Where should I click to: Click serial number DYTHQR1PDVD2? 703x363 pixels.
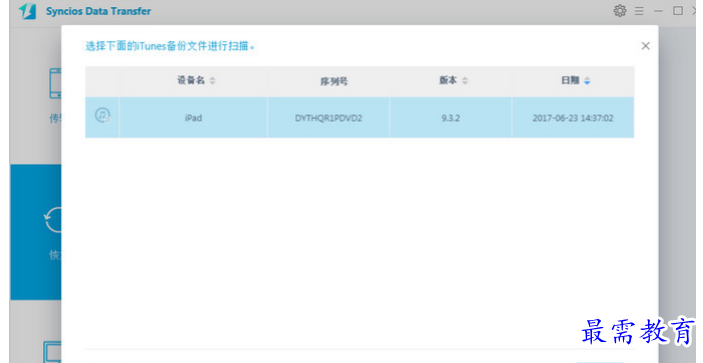pyautogui.click(x=328, y=118)
